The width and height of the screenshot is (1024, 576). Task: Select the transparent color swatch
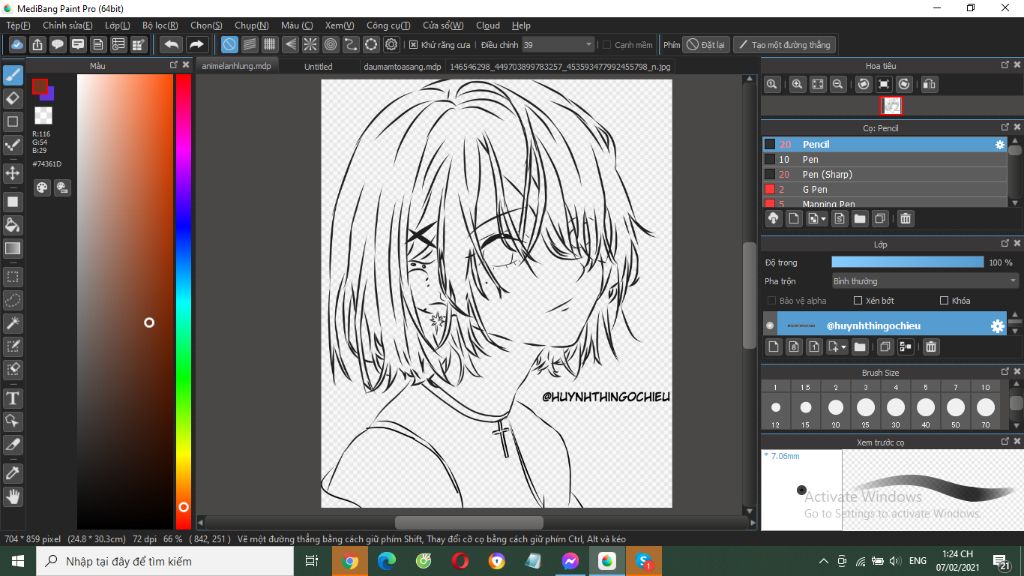pos(43,116)
